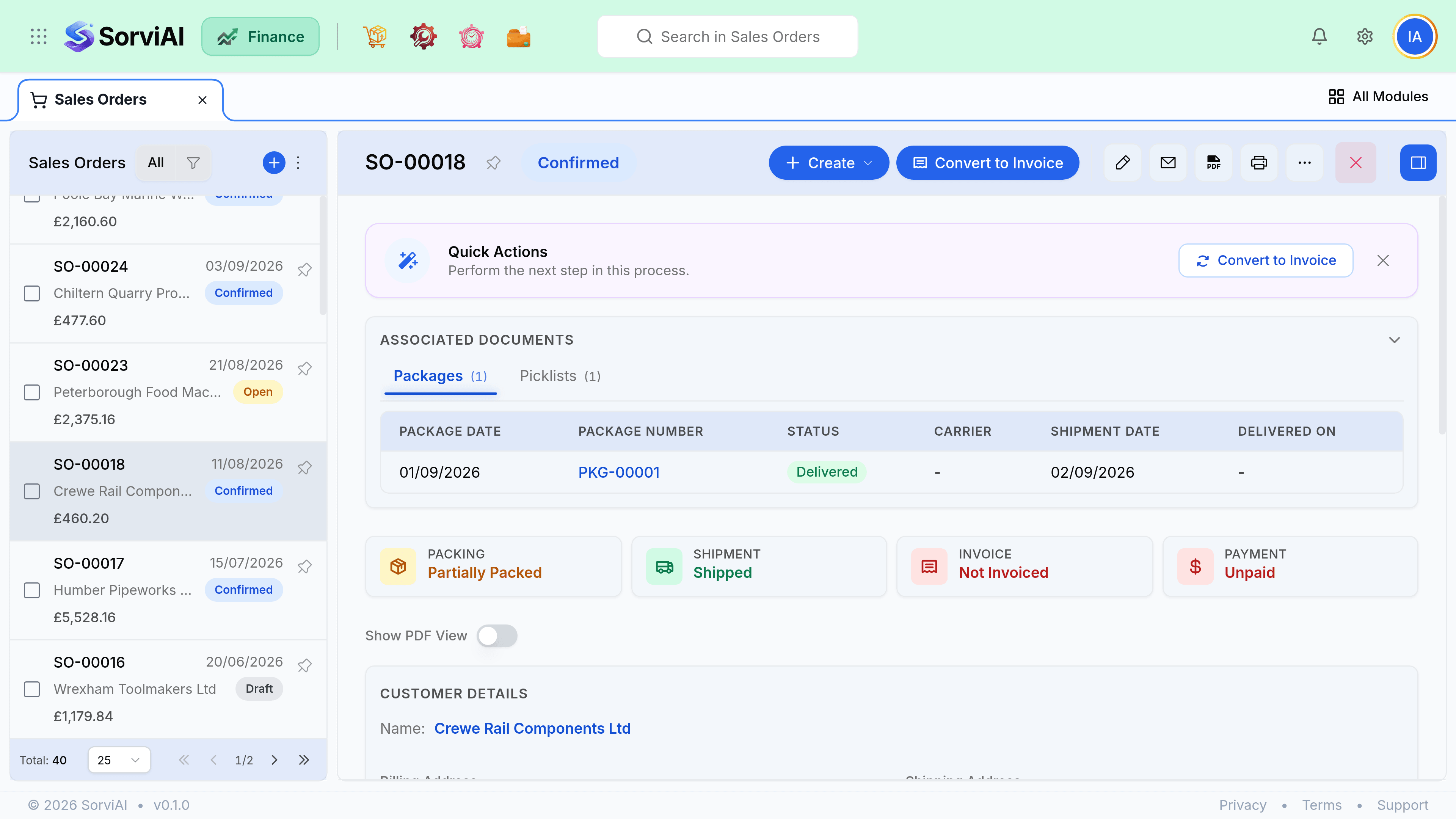Click the detail panel vertical scrollbar

(1442, 315)
